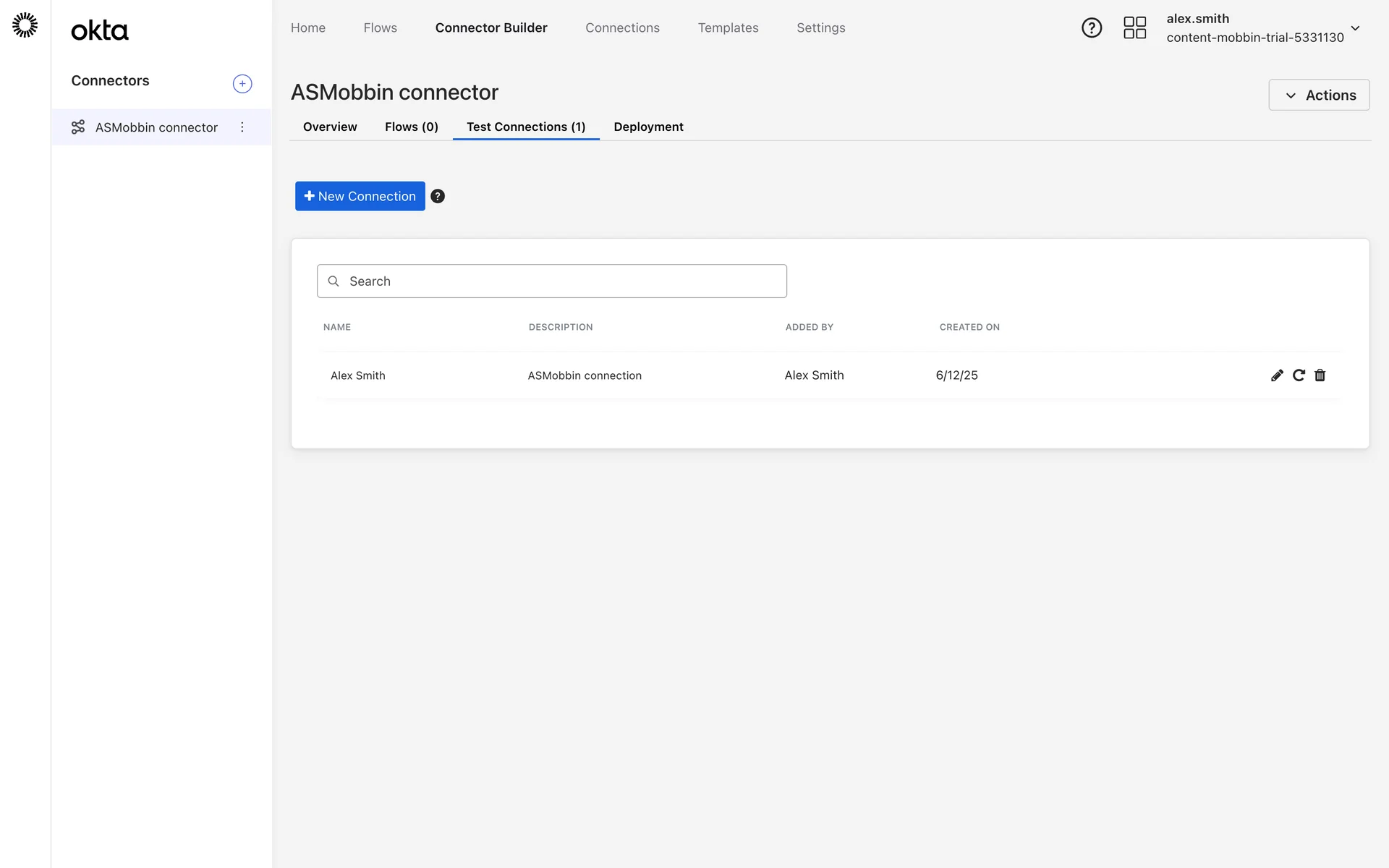This screenshot has height=868, width=1389.
Task: Click the Search connections input field
Action: click(x=551, y=281)
